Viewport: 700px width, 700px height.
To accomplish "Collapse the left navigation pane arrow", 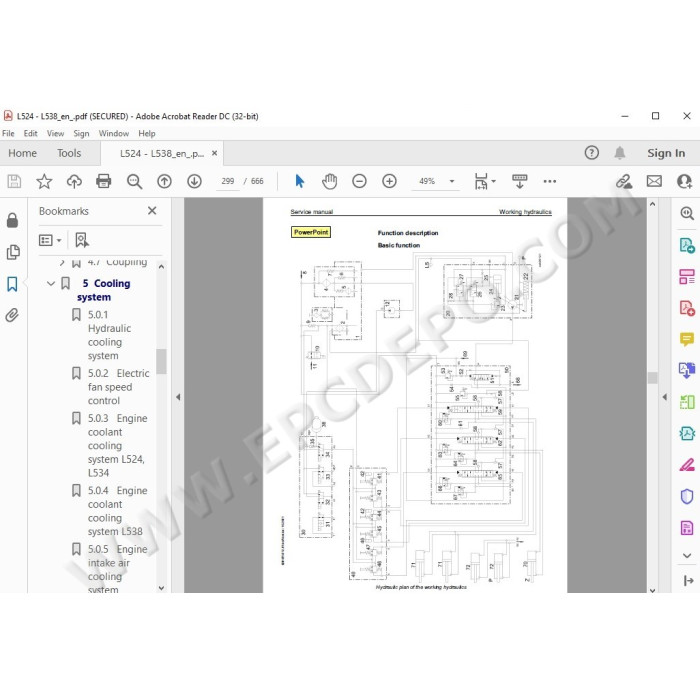I will pos(178,397).
